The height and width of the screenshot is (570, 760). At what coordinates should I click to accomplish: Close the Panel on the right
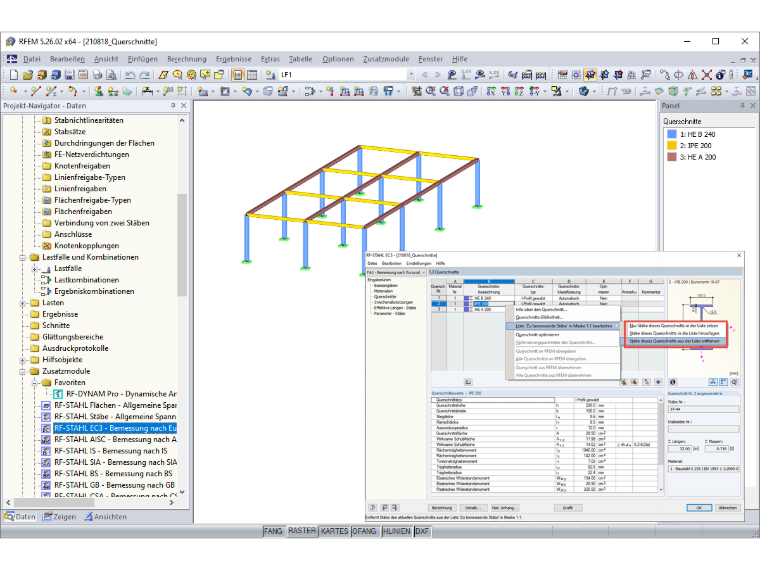(x=753, y=105)
